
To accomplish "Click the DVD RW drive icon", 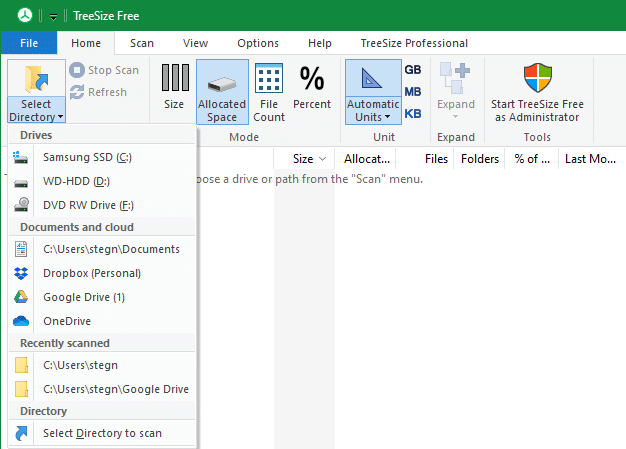I will pyautogui.click(x=21, y=204).
